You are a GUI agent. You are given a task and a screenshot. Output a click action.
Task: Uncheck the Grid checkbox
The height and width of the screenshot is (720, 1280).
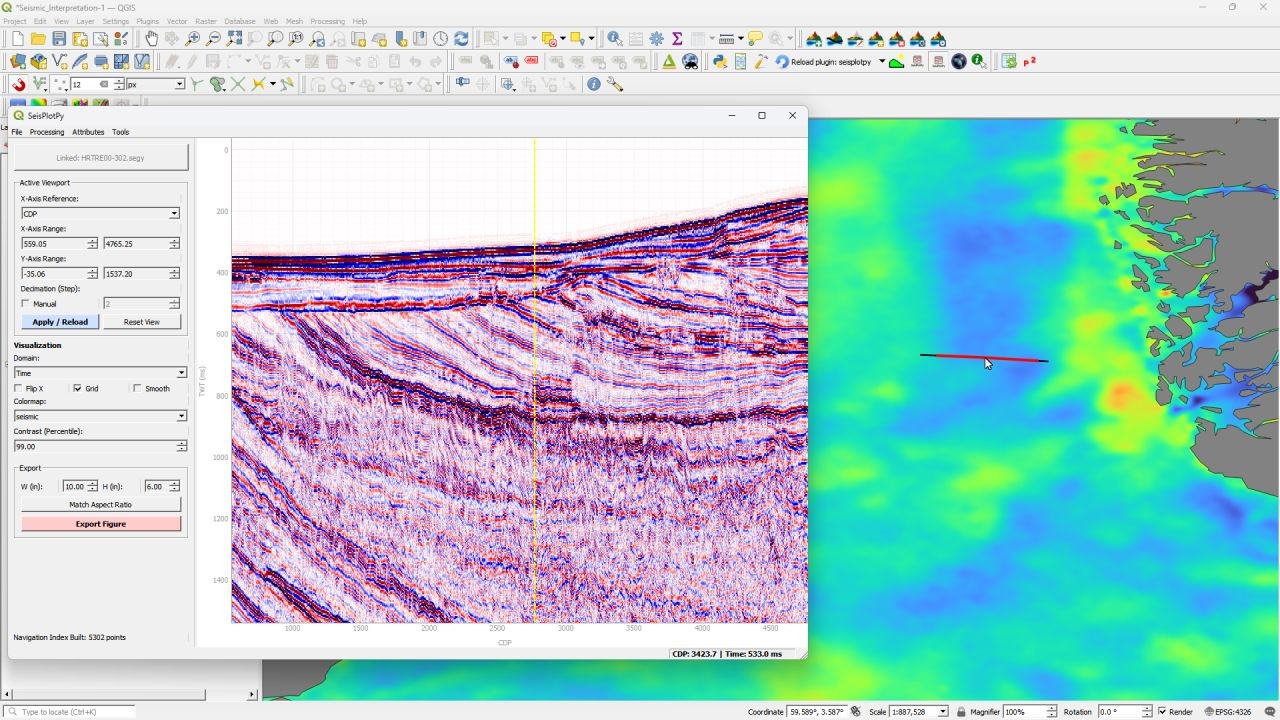[x=78, y=389]
